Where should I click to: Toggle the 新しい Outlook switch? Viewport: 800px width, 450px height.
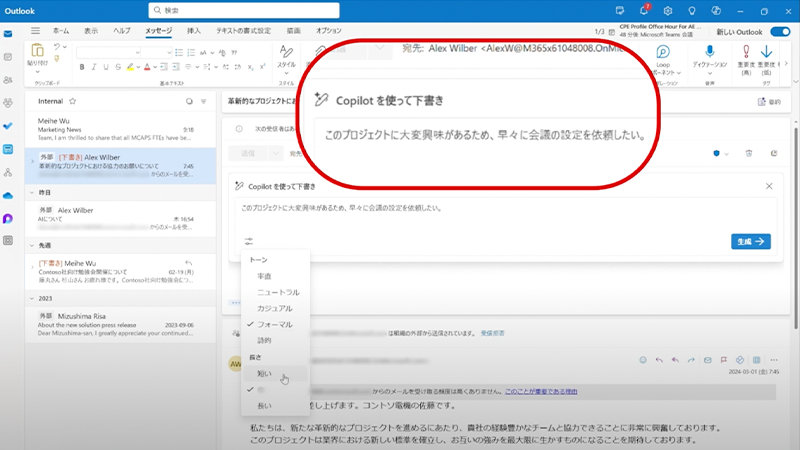click(x=781, y=31)
